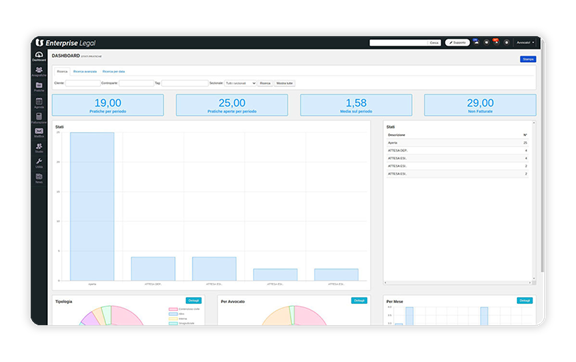Click the Enterprise Legal logo
Screen dimensions: 576x362
point(65,43)
